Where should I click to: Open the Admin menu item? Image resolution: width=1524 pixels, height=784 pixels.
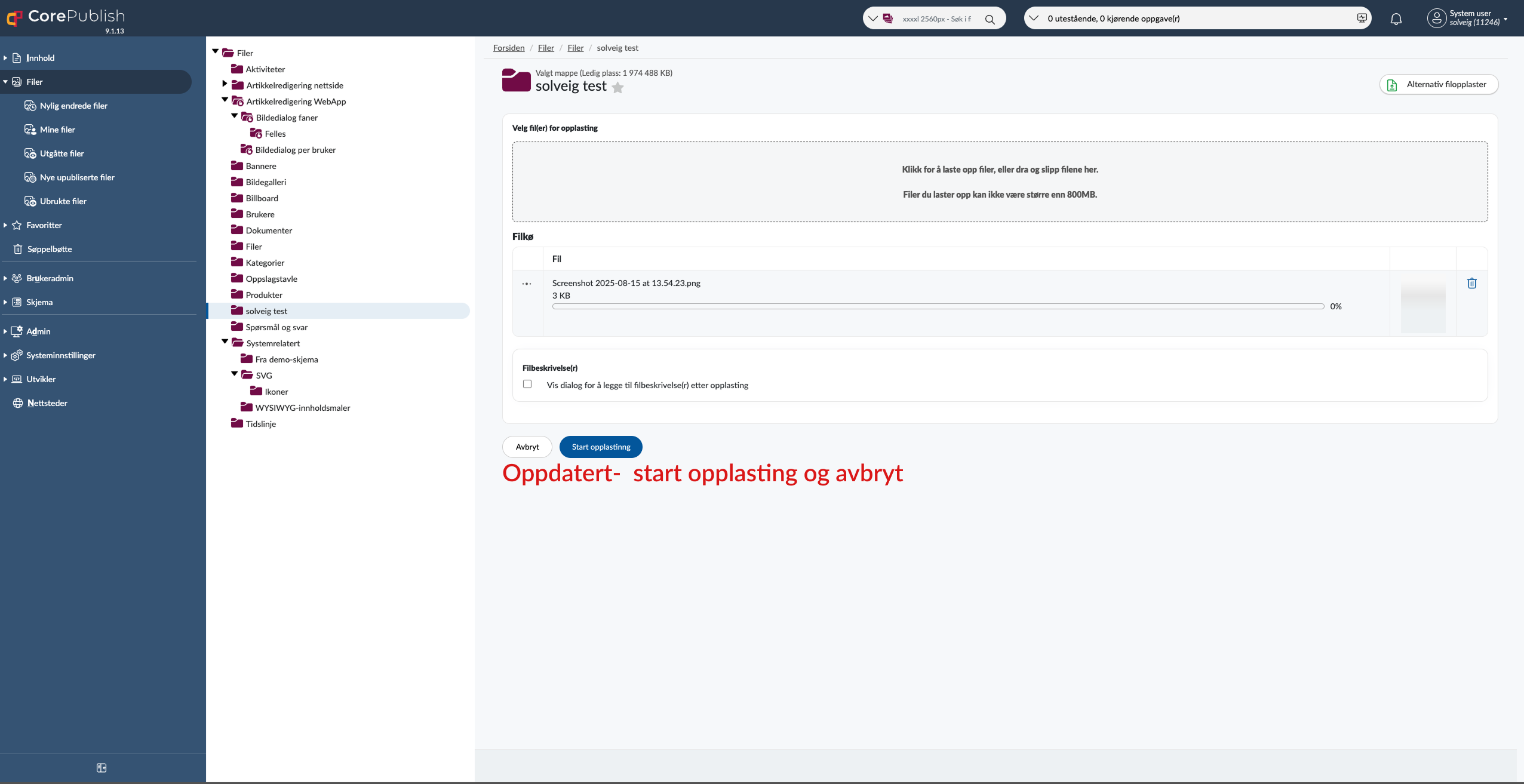click(38, 331)
